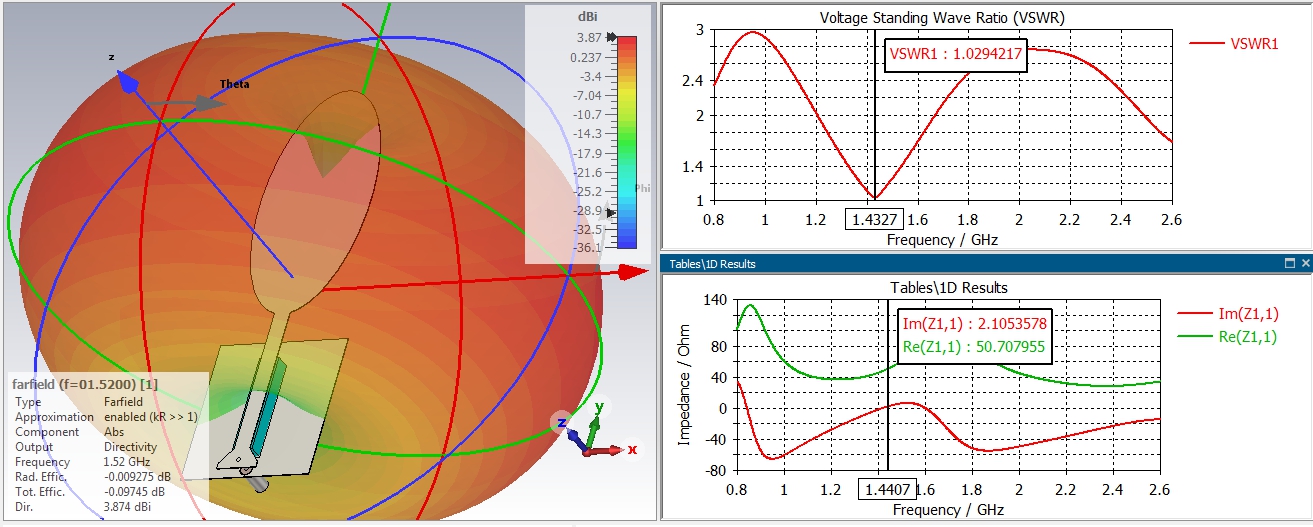This screenshot has height=527, width=1313.
Task: Select the VSWR1 legend entry
Action: tap(1234, 44)
